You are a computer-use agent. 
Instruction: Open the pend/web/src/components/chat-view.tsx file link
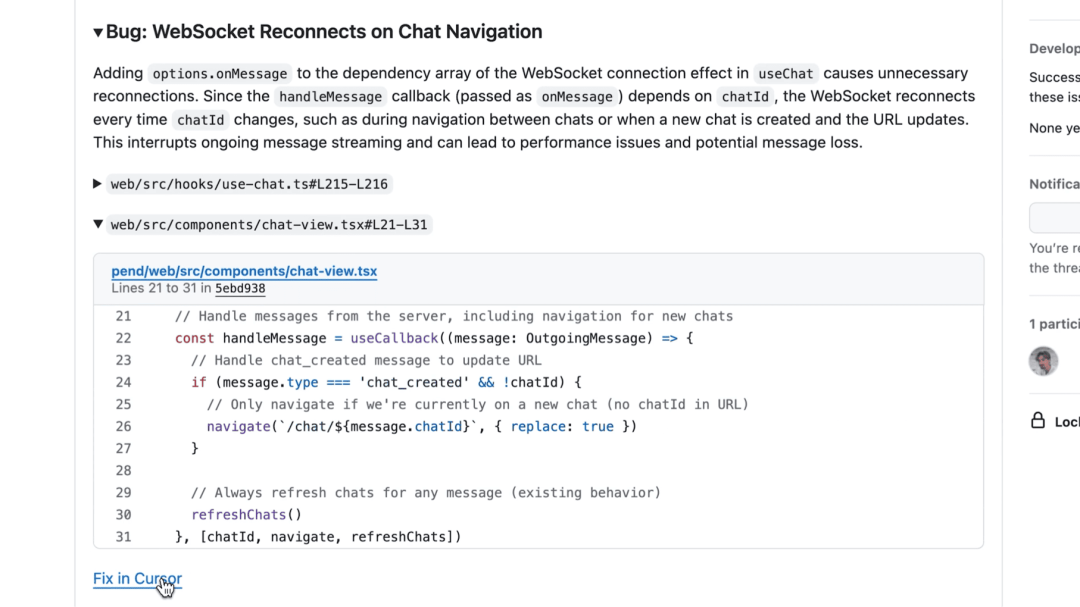pos(244,271)
